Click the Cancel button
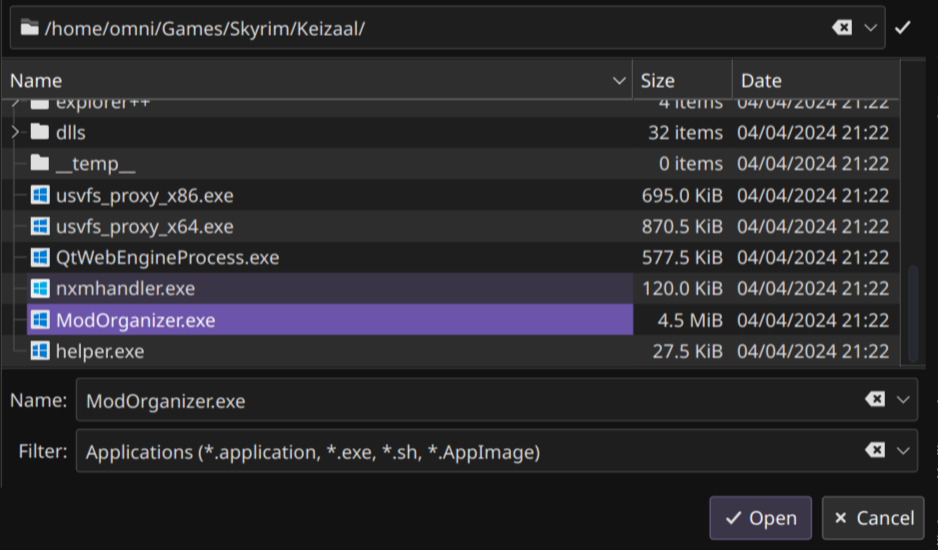The width and height of the screenshot is (938, 550). coord(873,518)
